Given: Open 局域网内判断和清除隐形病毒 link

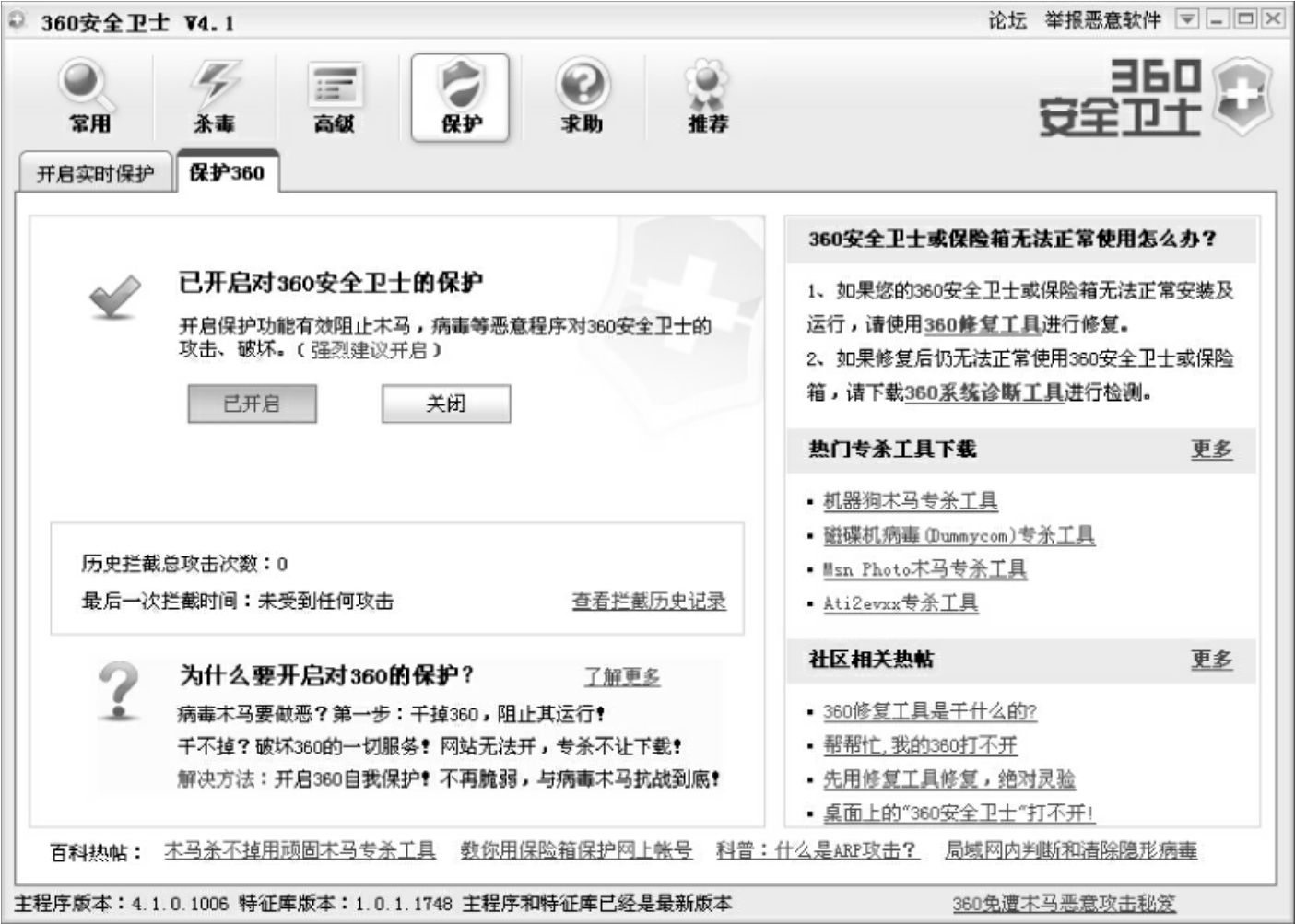Looking at the screenshot, I should click(1071, 850).
